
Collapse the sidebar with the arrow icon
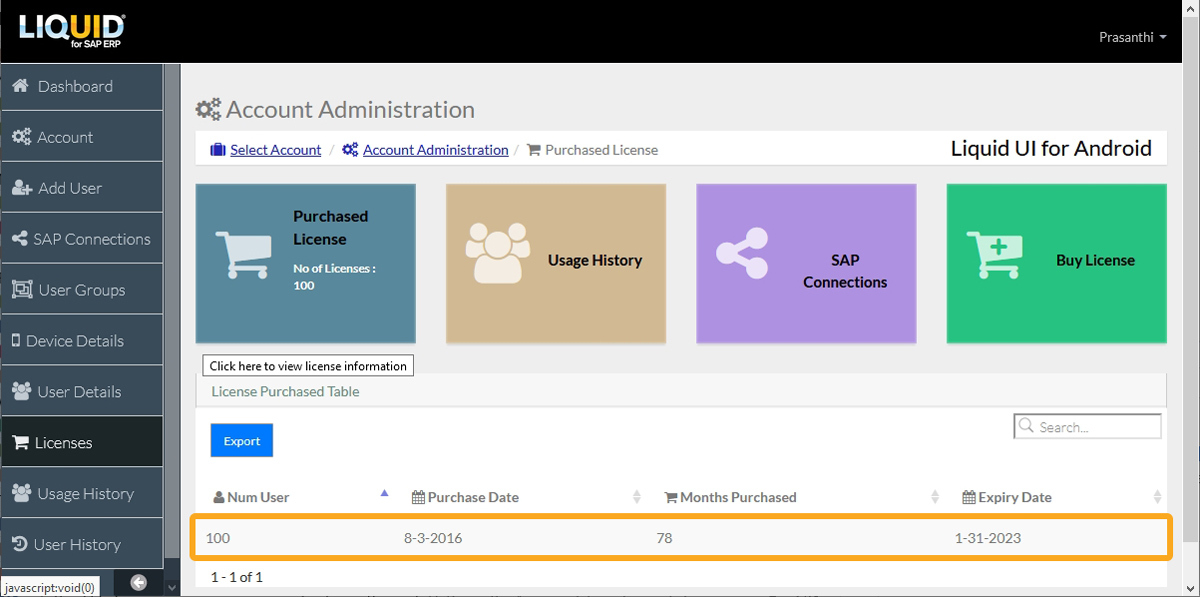[x=139, y=583]
